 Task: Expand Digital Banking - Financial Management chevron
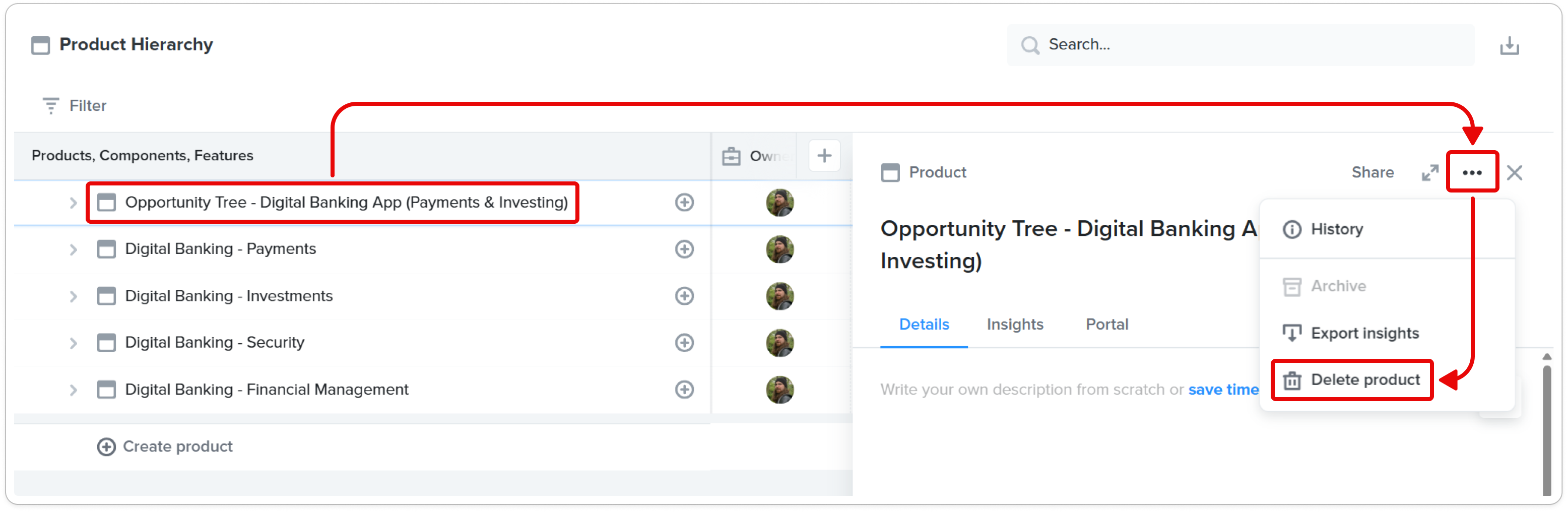tap(73, 390)
